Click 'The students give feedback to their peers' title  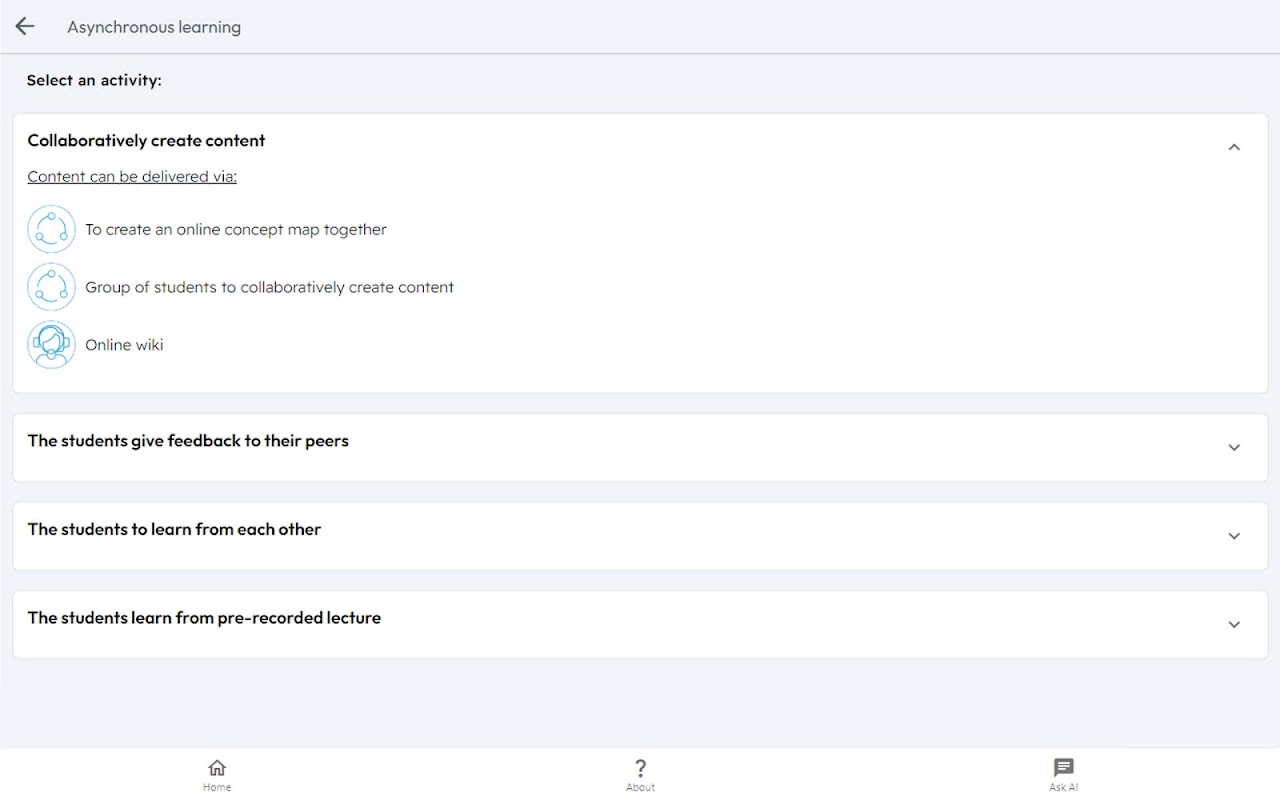point(188,441)
